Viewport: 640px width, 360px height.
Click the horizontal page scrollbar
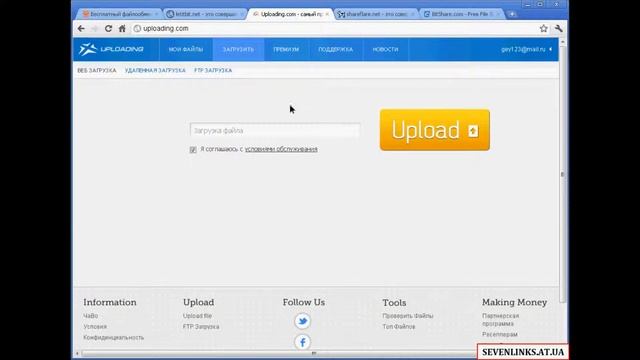314,353
